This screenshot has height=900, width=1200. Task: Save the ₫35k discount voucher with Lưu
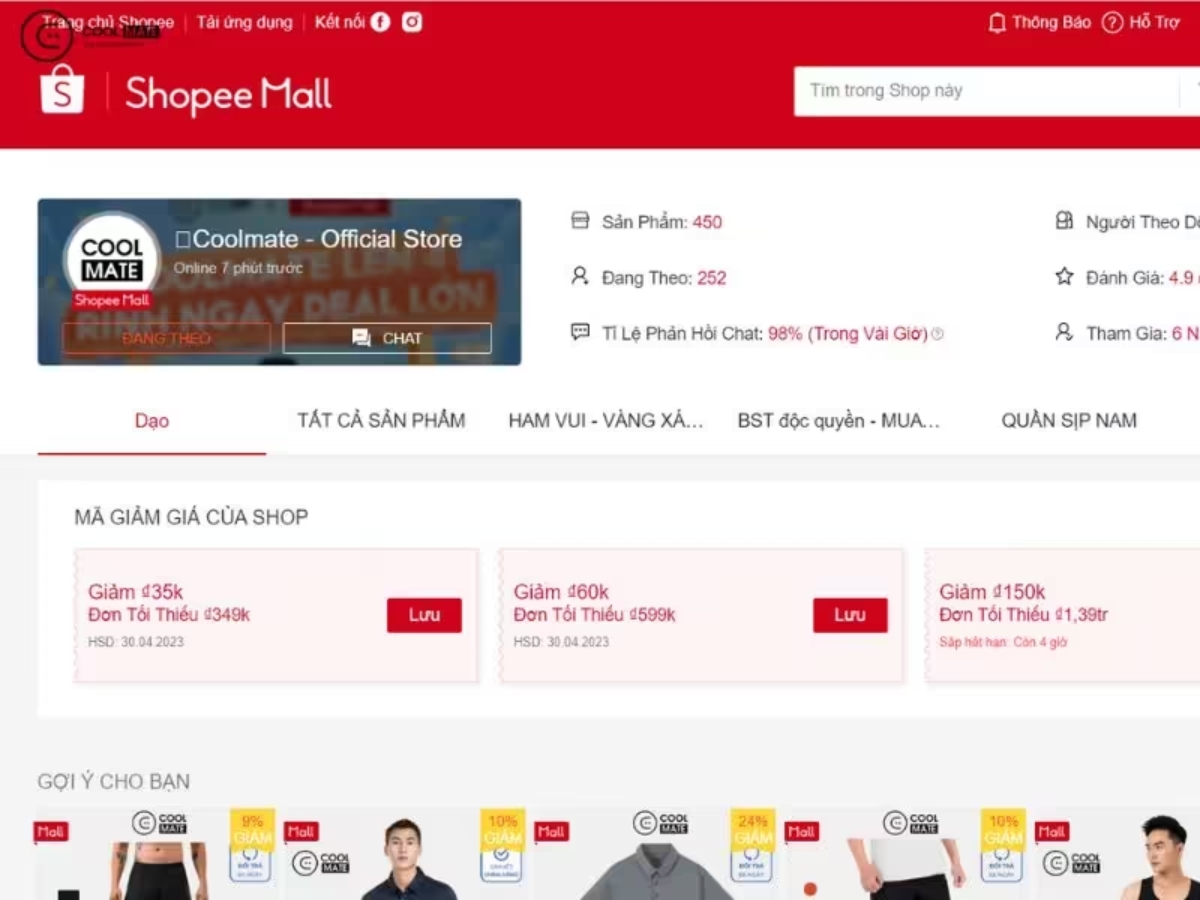[424, 615]
